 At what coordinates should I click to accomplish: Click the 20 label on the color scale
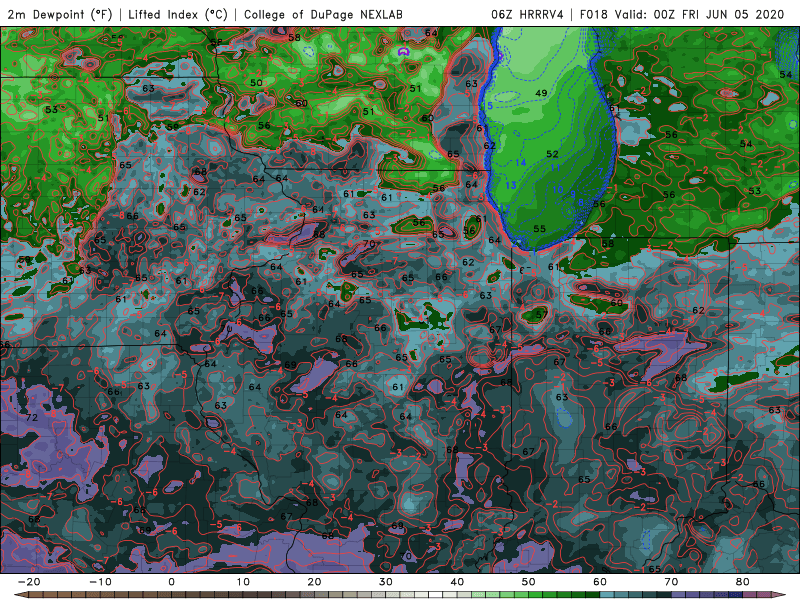(x=314, y=582)
